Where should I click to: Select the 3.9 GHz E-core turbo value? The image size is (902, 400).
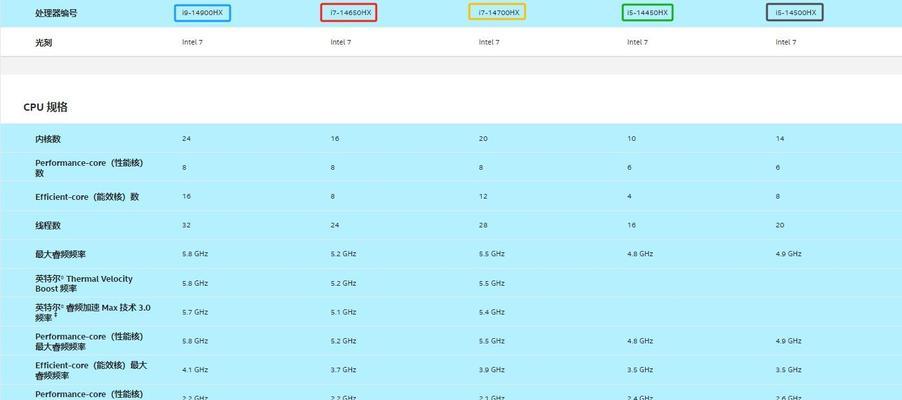(492, 369)
